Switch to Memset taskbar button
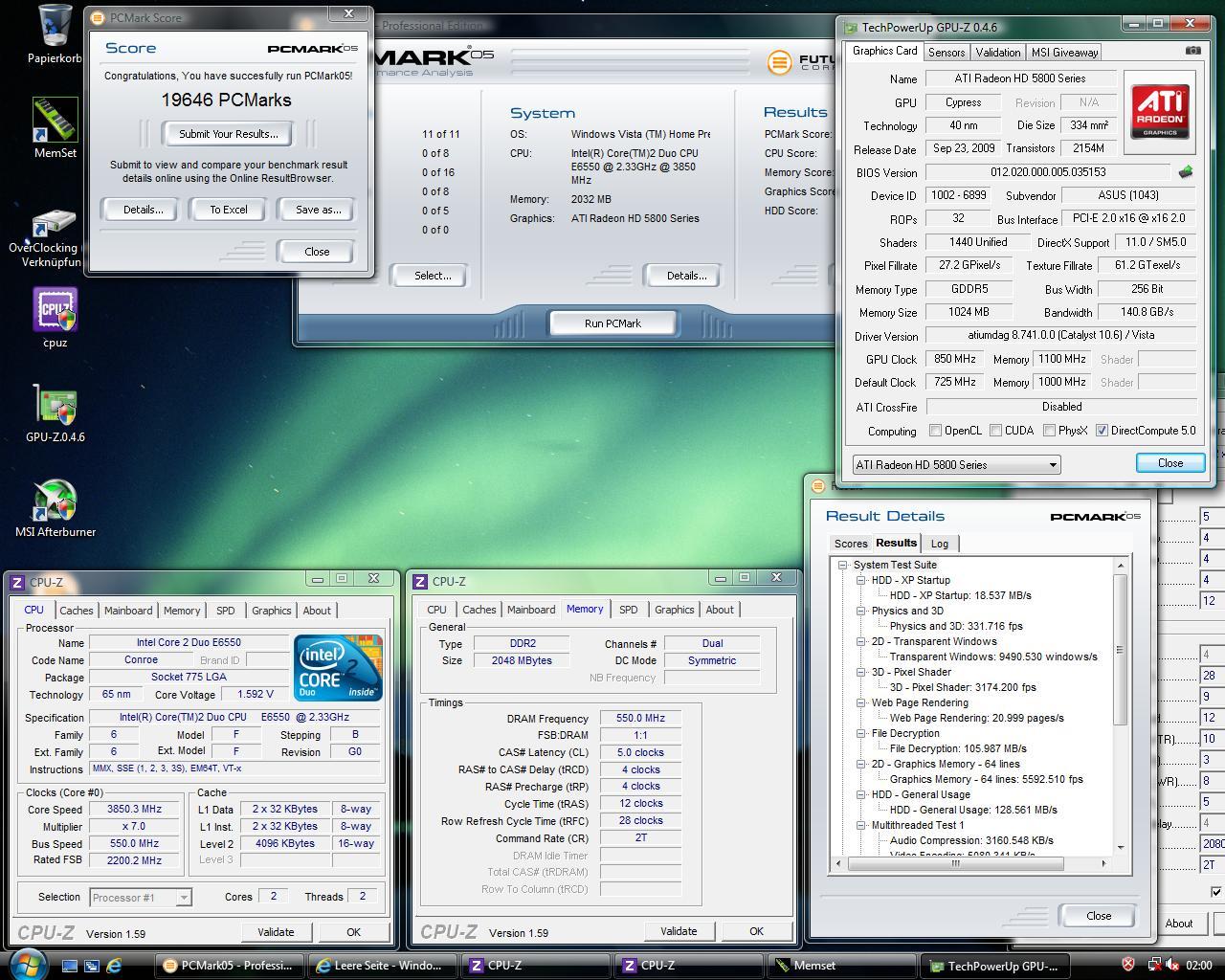 [x=842, y=966]
